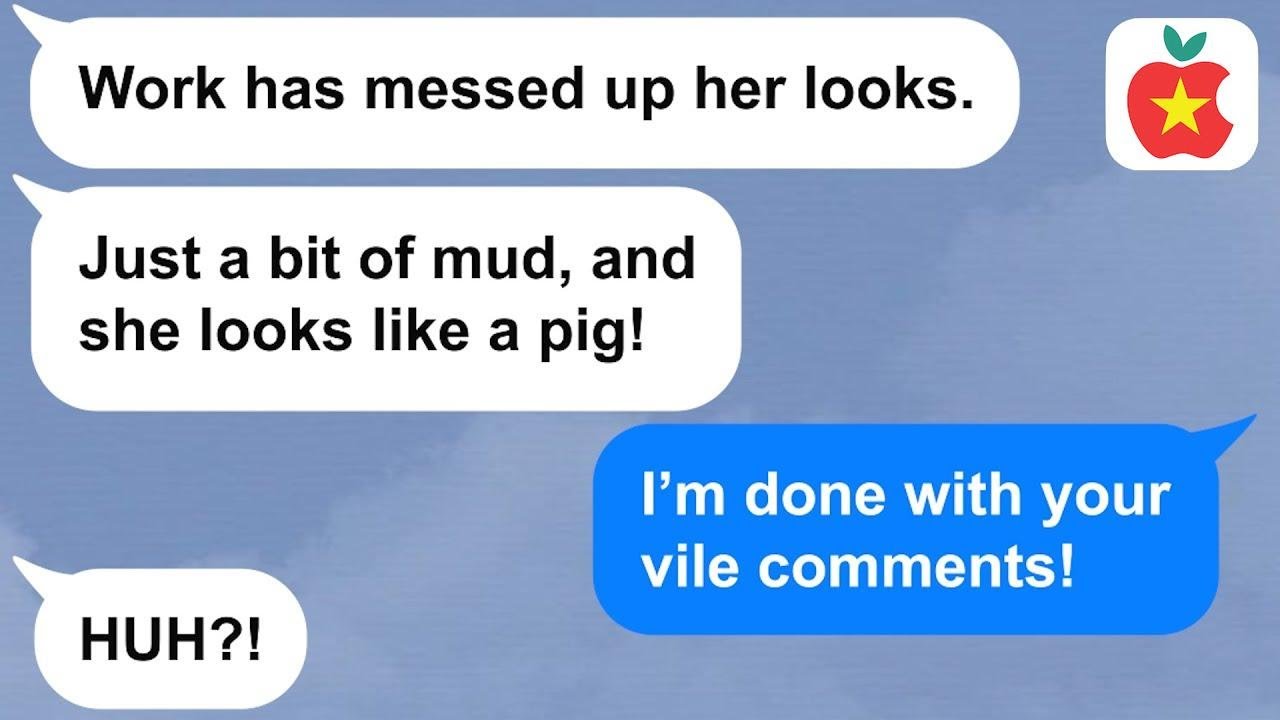This screenshot has height=720, width=1280.
Task: Click the red apple logo icon
Action: (x=1181, y=95)
